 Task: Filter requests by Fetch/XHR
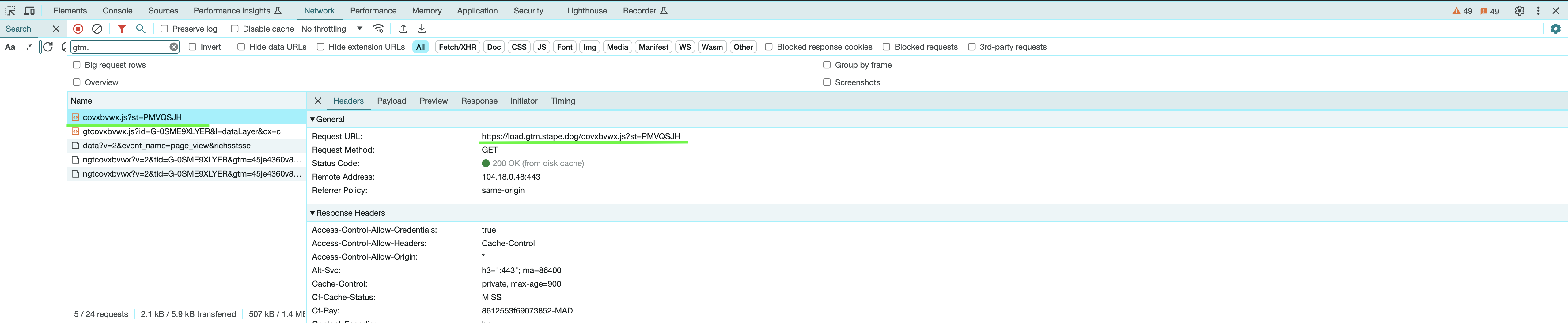(x=457, y=47)
